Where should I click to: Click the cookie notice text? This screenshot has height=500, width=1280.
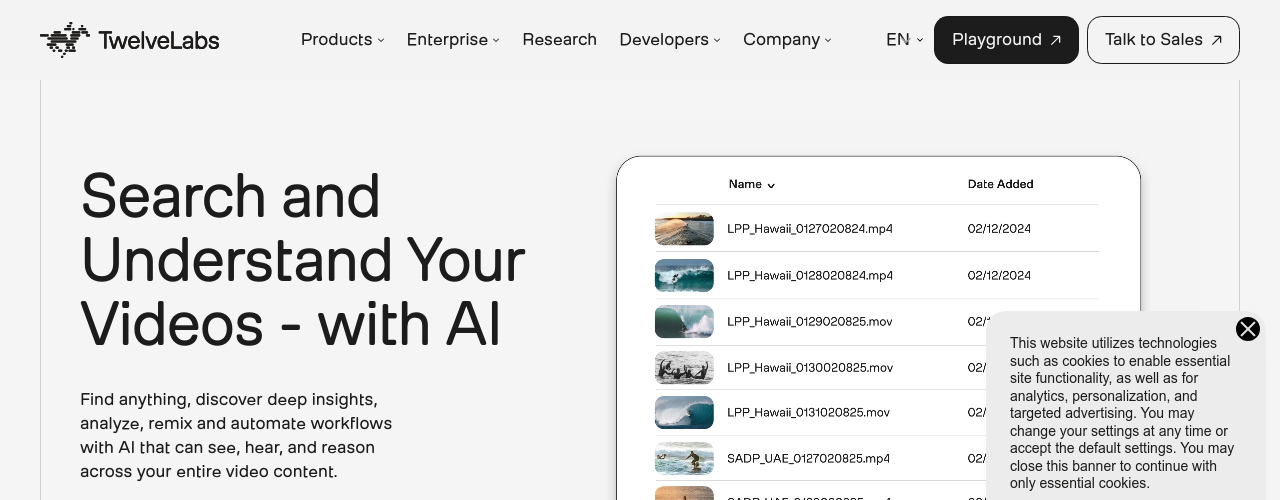tap(1122, 413)
